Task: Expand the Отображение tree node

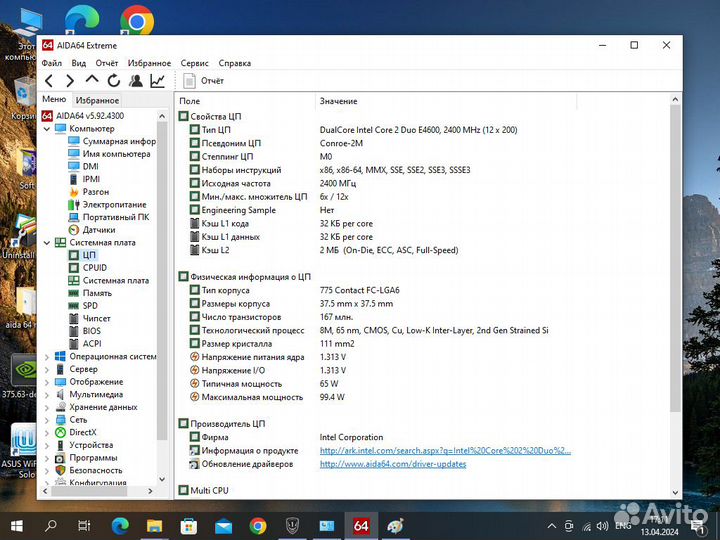Action: coord(46,382)
